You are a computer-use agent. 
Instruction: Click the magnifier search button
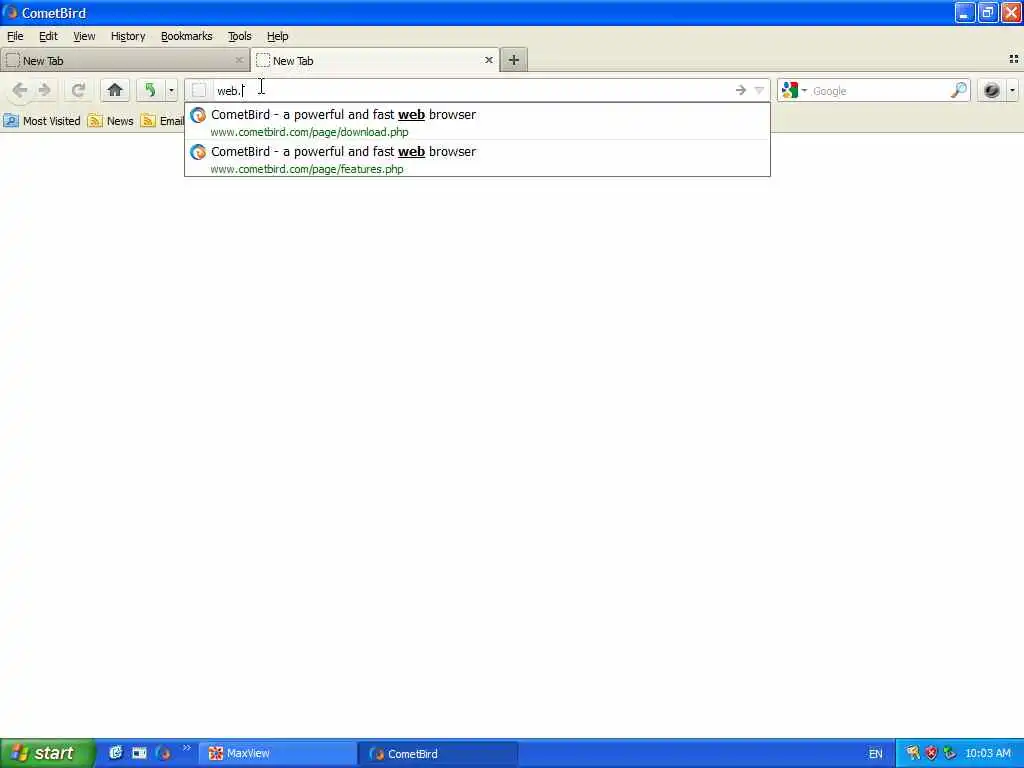pos(958,90)
